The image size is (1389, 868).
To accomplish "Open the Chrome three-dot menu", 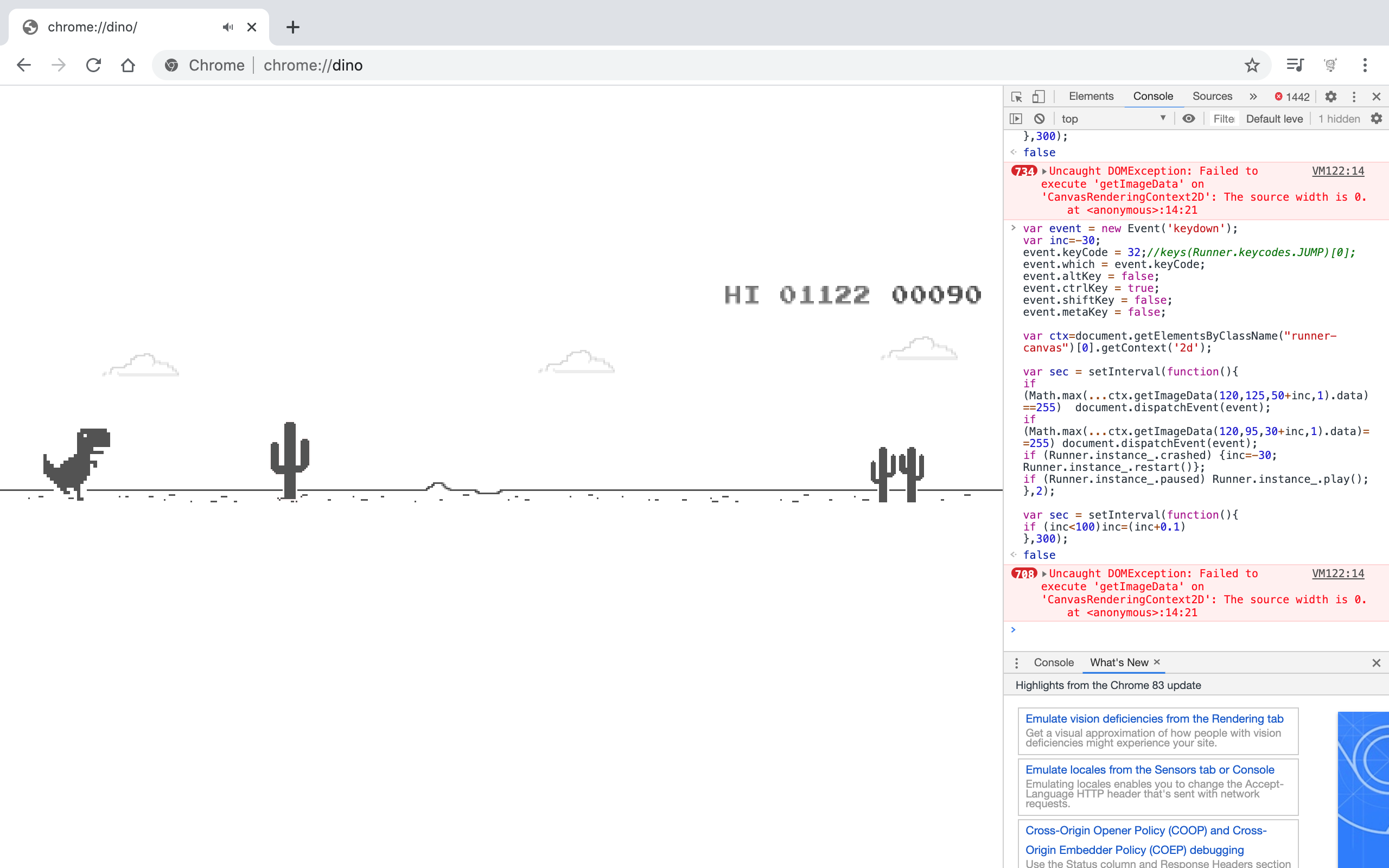I will 1365,65.
